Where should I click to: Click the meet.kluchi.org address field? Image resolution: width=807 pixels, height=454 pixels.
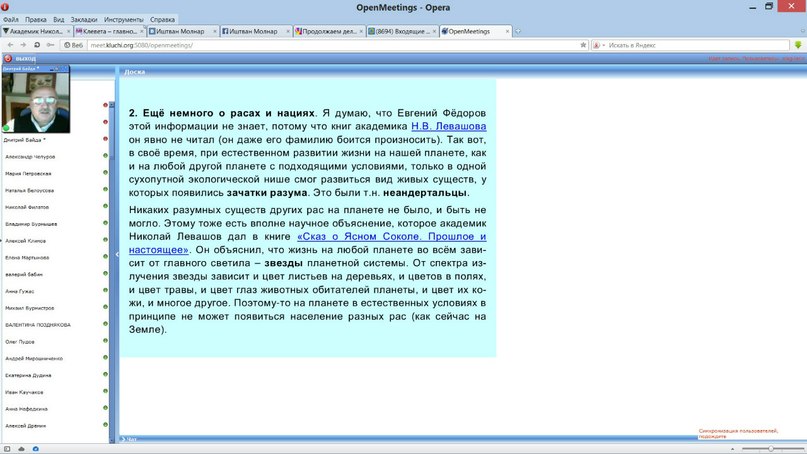[335, 45]
